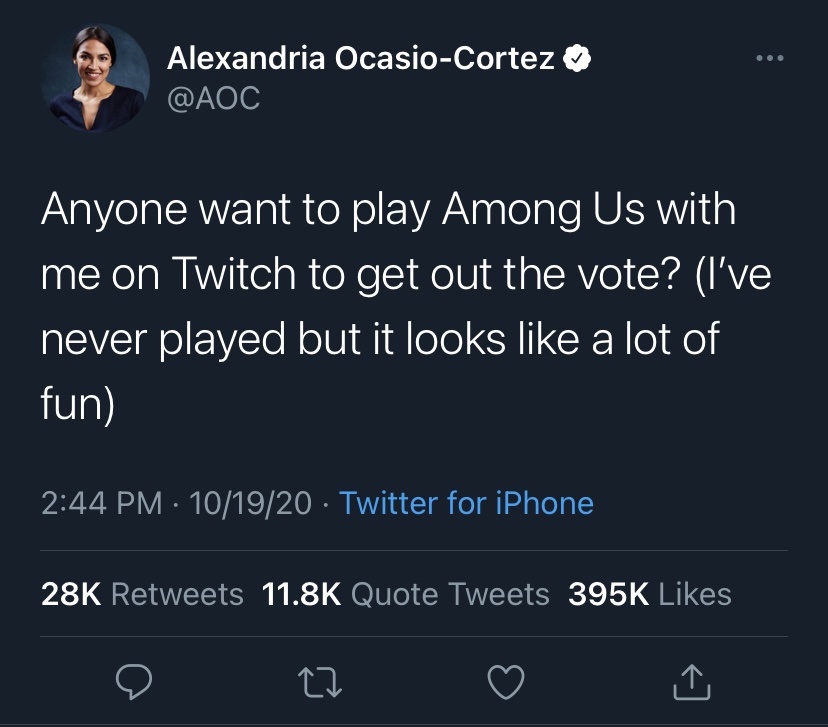Open the Alexandria Ocasio-Cortez display name
Screen dimensions: 828x727
click(361, 58)
